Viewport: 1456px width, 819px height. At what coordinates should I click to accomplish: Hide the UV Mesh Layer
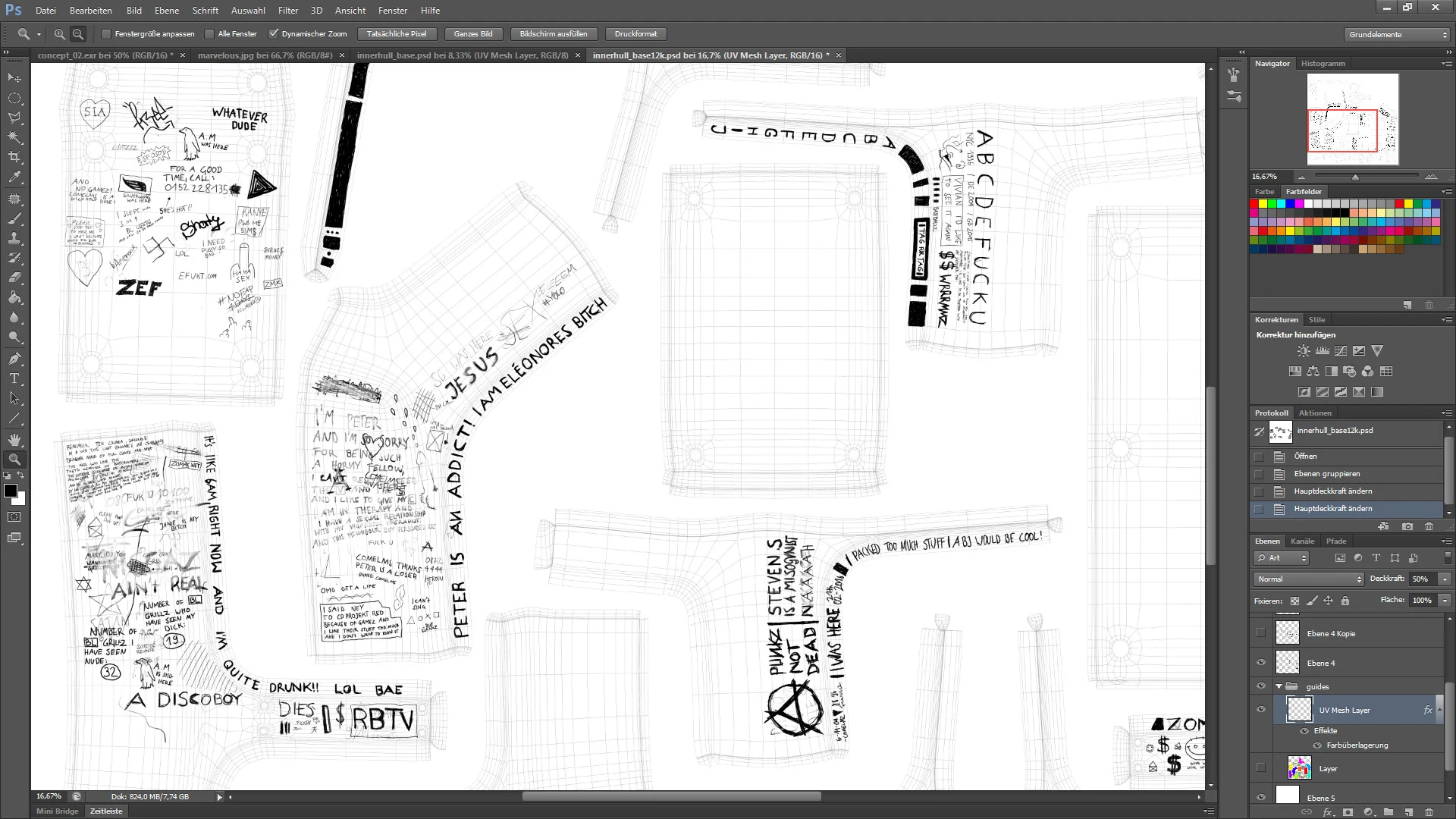(1261, 711)
